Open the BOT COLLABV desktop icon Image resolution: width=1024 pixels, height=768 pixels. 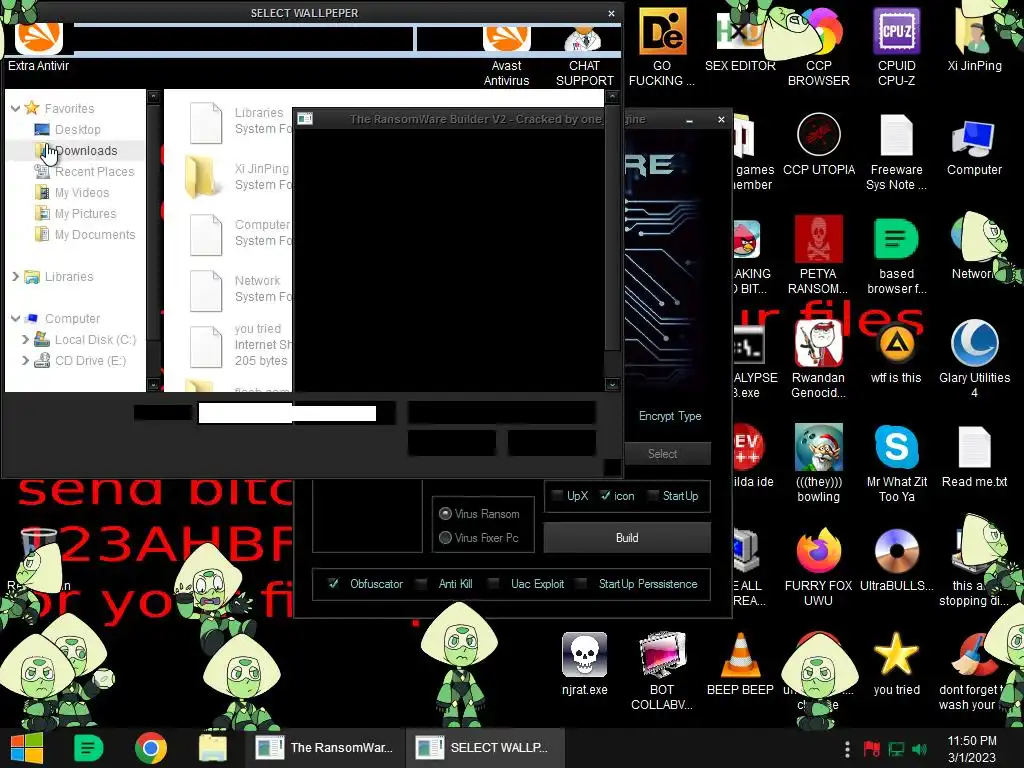point(662,671)
